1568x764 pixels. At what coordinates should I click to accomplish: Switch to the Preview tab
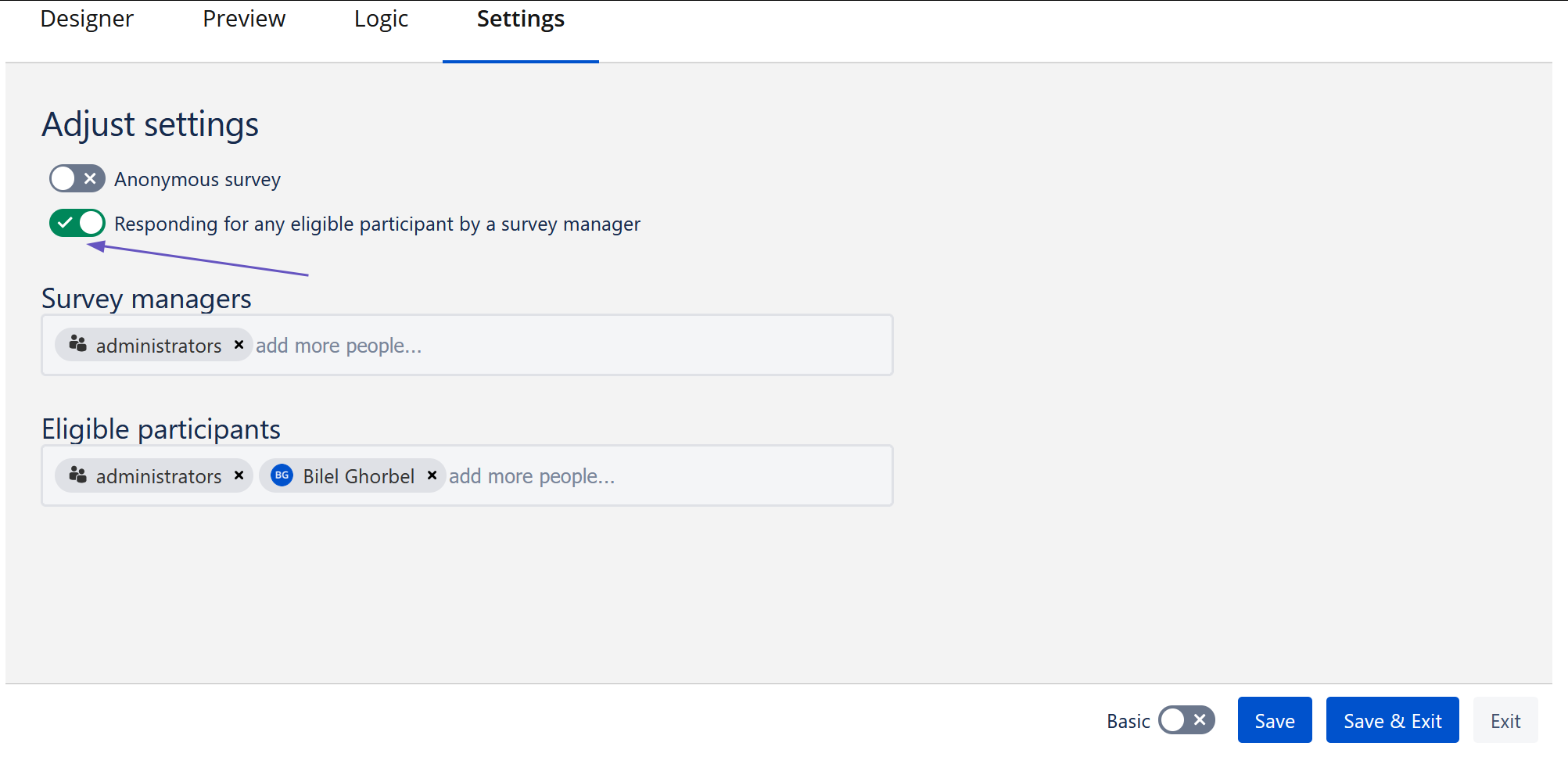[244, 19]
